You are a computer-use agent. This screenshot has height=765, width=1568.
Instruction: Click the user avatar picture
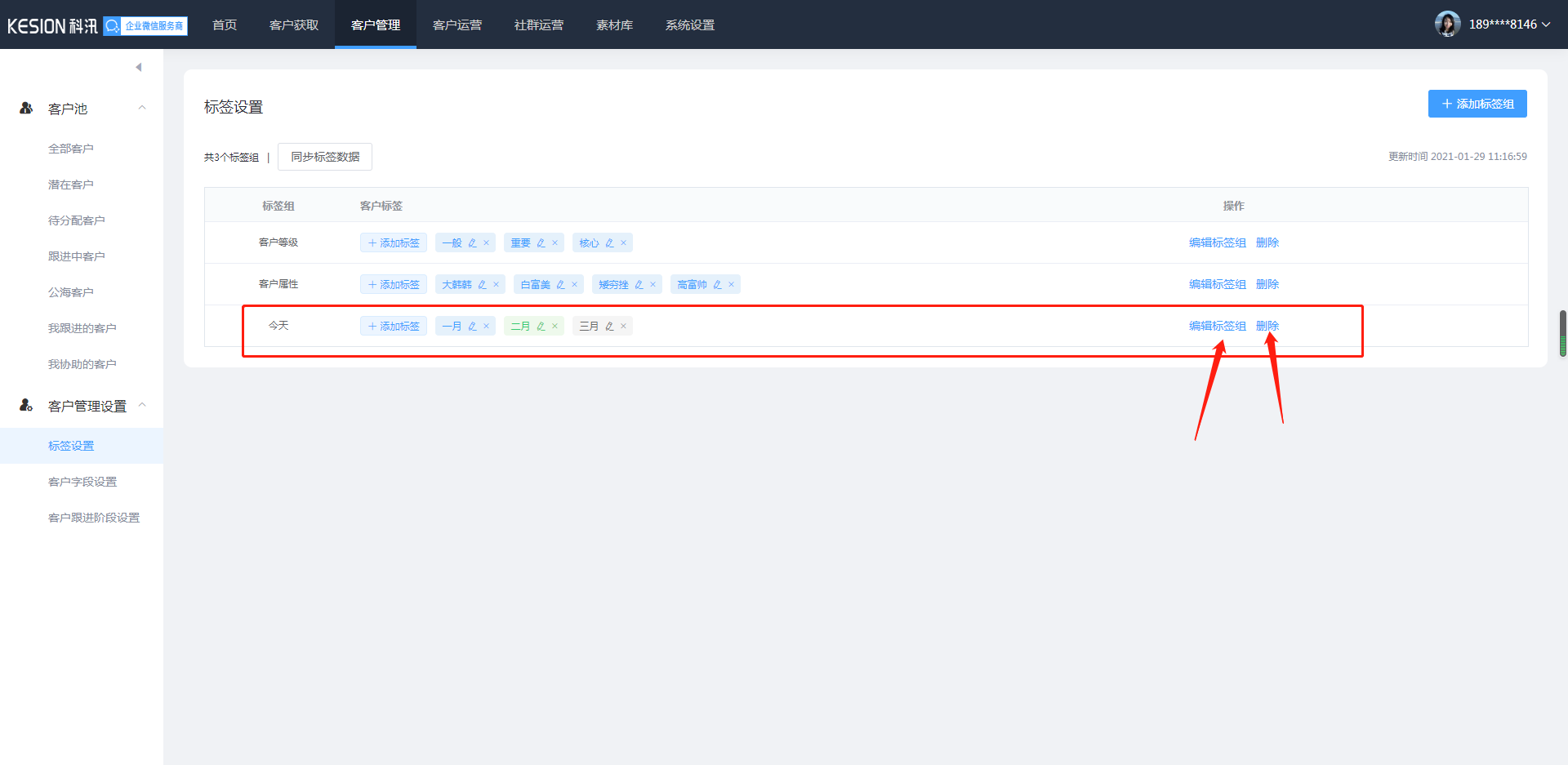click(x=1447, y=24)
